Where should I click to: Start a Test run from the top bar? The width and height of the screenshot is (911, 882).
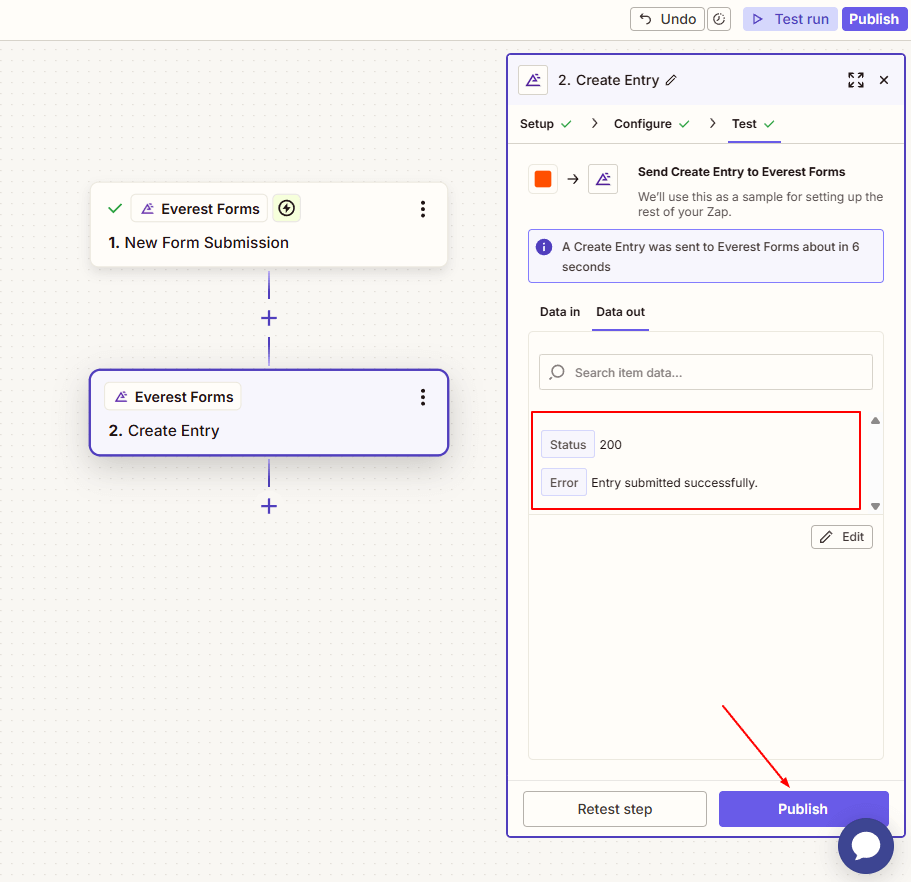point(790,19)
